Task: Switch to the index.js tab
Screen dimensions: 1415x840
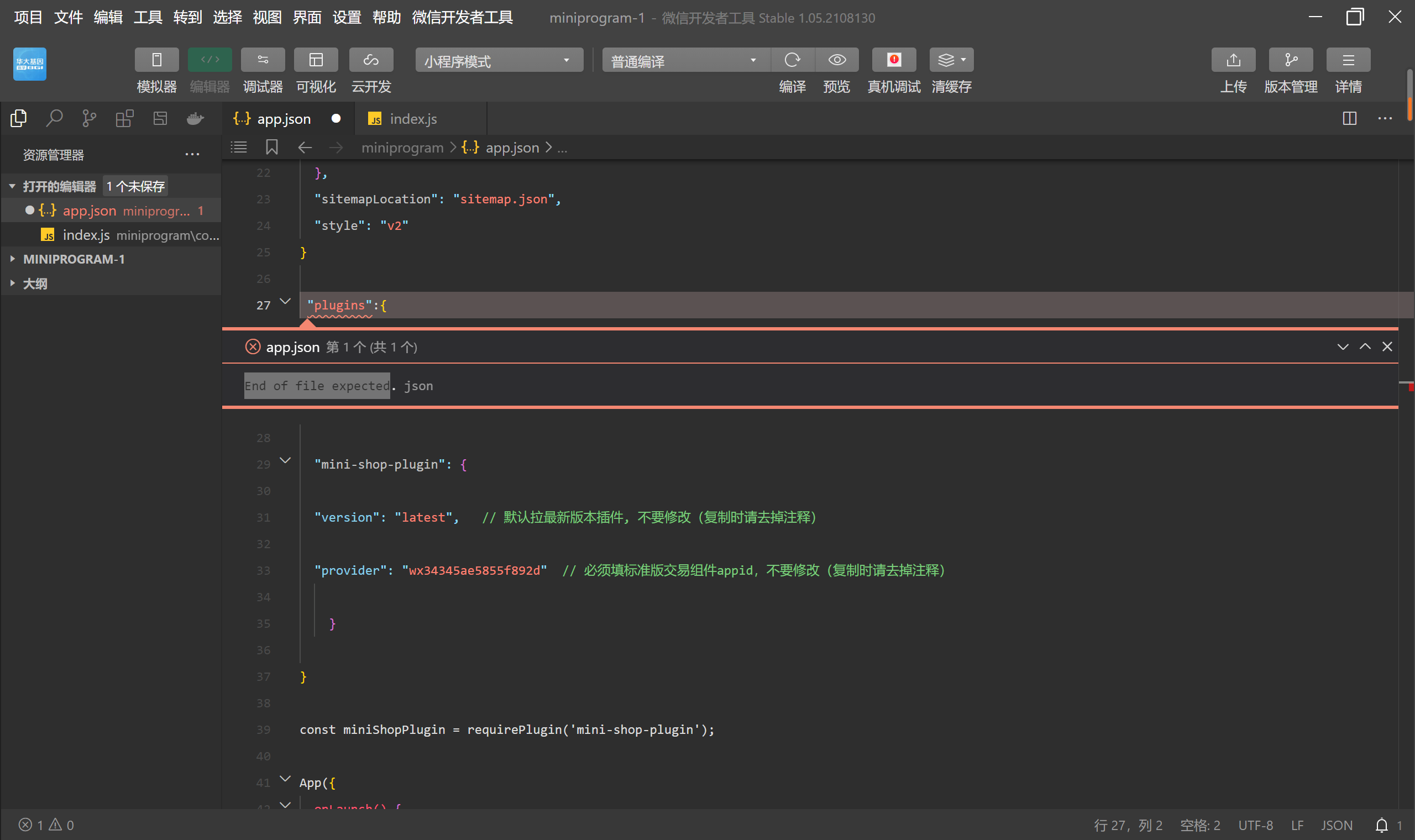Action: click(x=412, y=119)
